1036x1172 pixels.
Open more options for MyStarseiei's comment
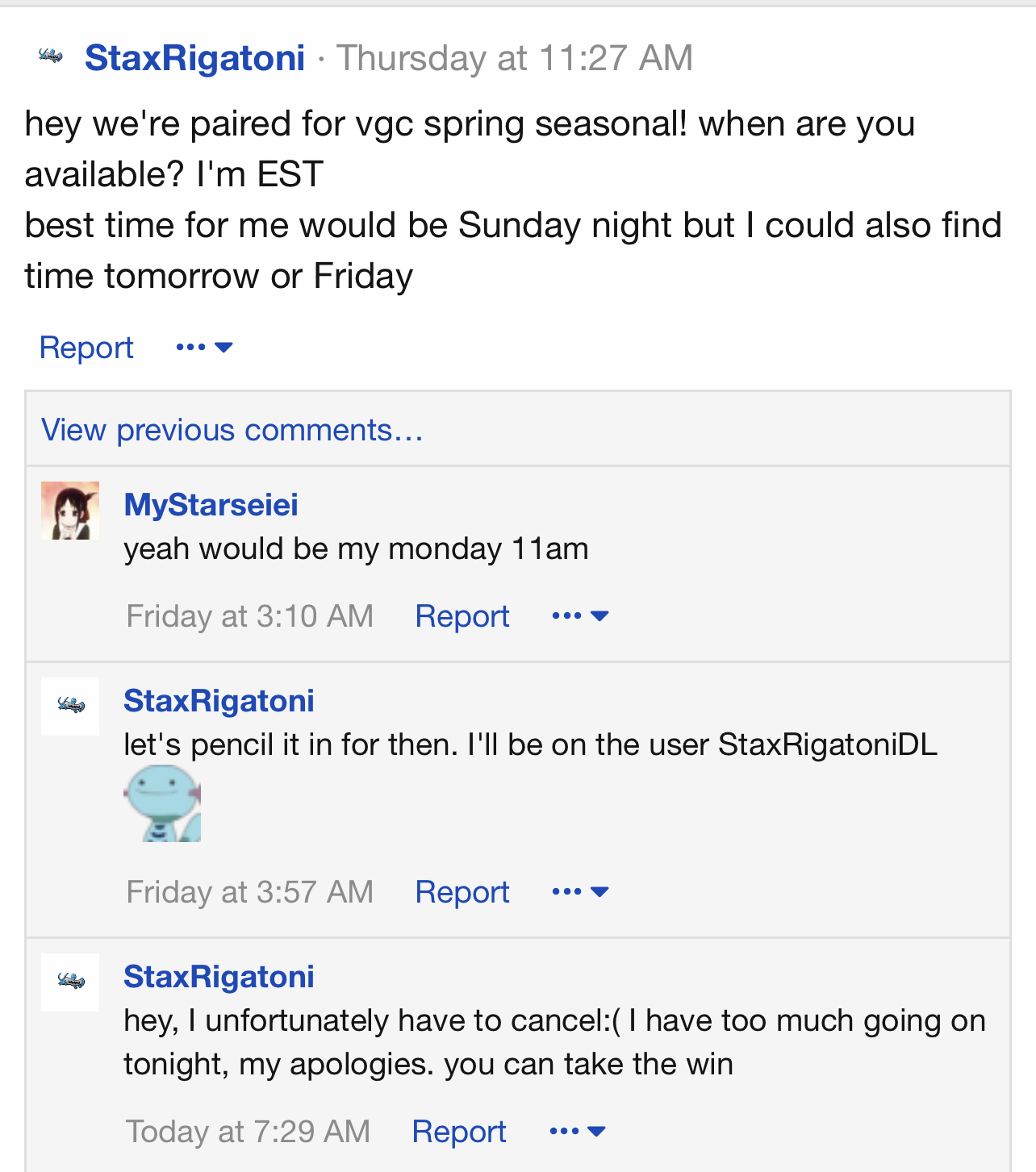coord(580,616)
